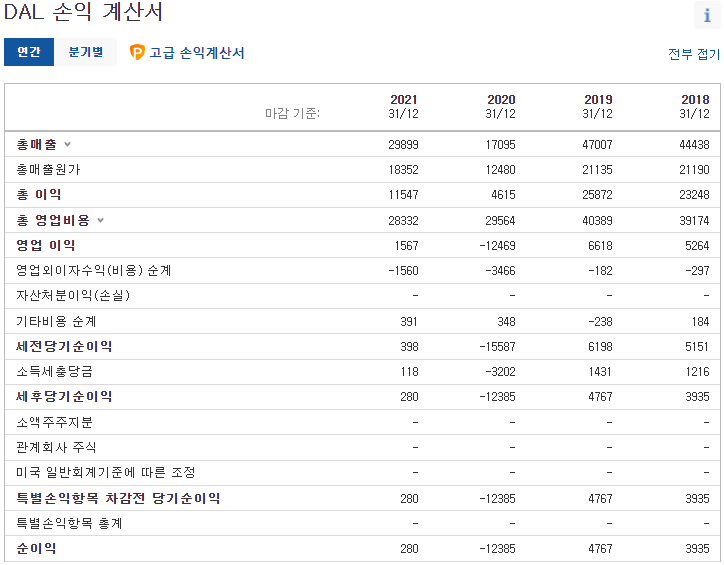Viewport: 724px width, 565px height.
Task: Click gross profit value 11547
Action: tap(403, 195)
